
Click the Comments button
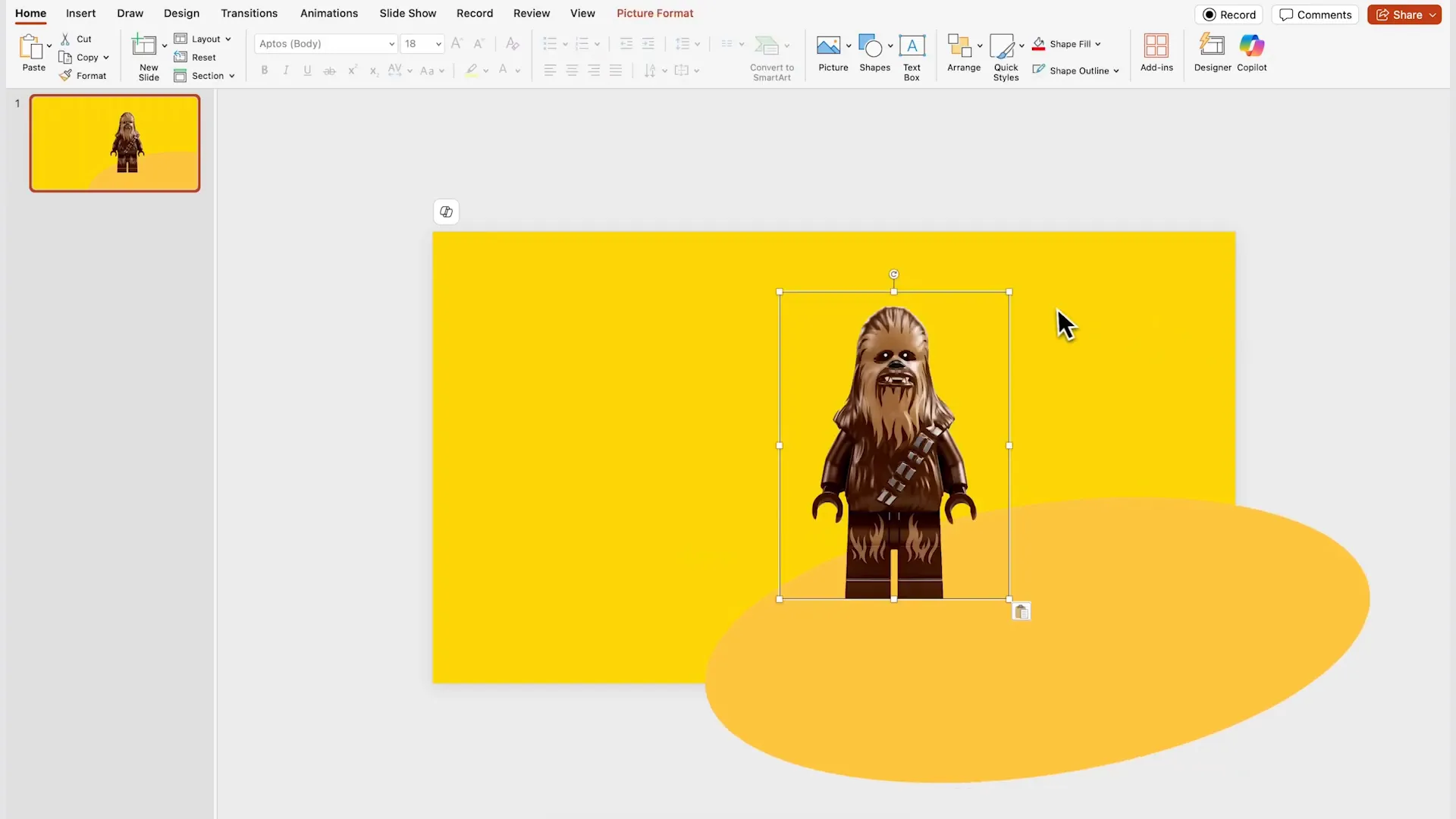click(x=1315, y=15)
